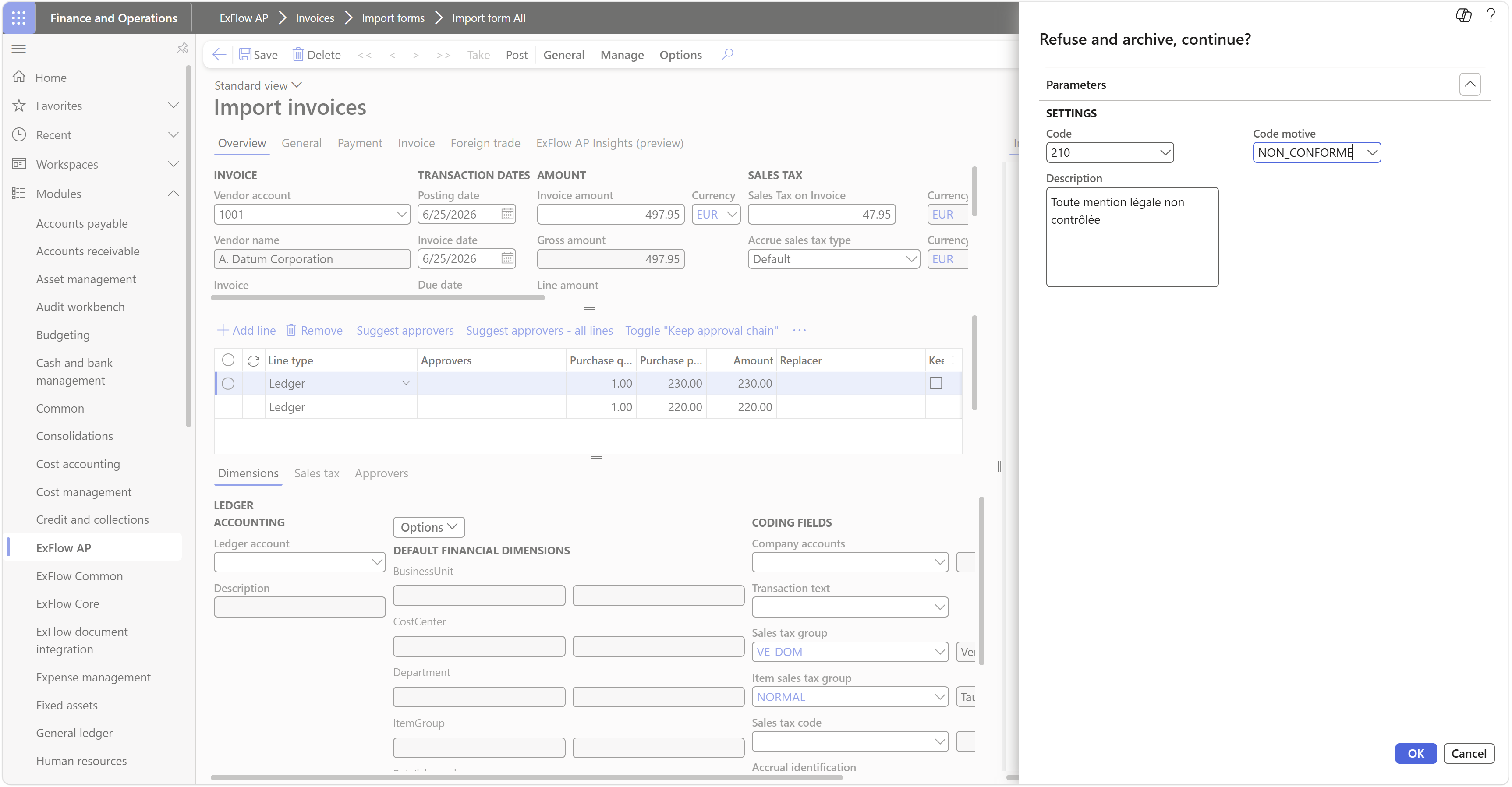Open the Invoice amount Currency EUR dropdown

pyautogui.click(x=731, y=214)
